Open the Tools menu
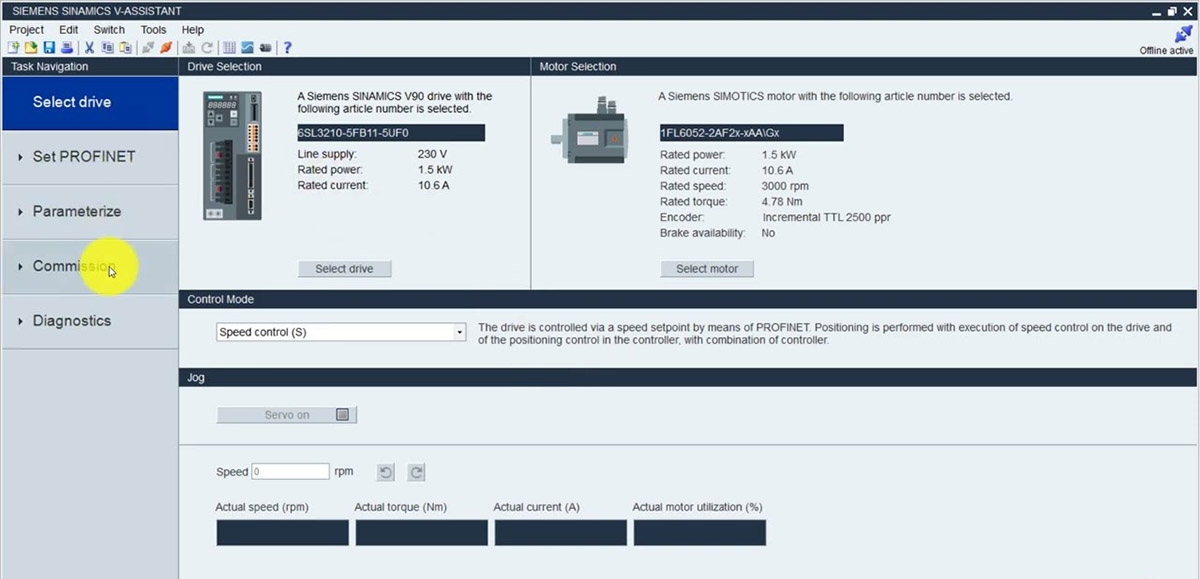The height and width of the screenshot is (579, 1200). (x=153, y=30)
